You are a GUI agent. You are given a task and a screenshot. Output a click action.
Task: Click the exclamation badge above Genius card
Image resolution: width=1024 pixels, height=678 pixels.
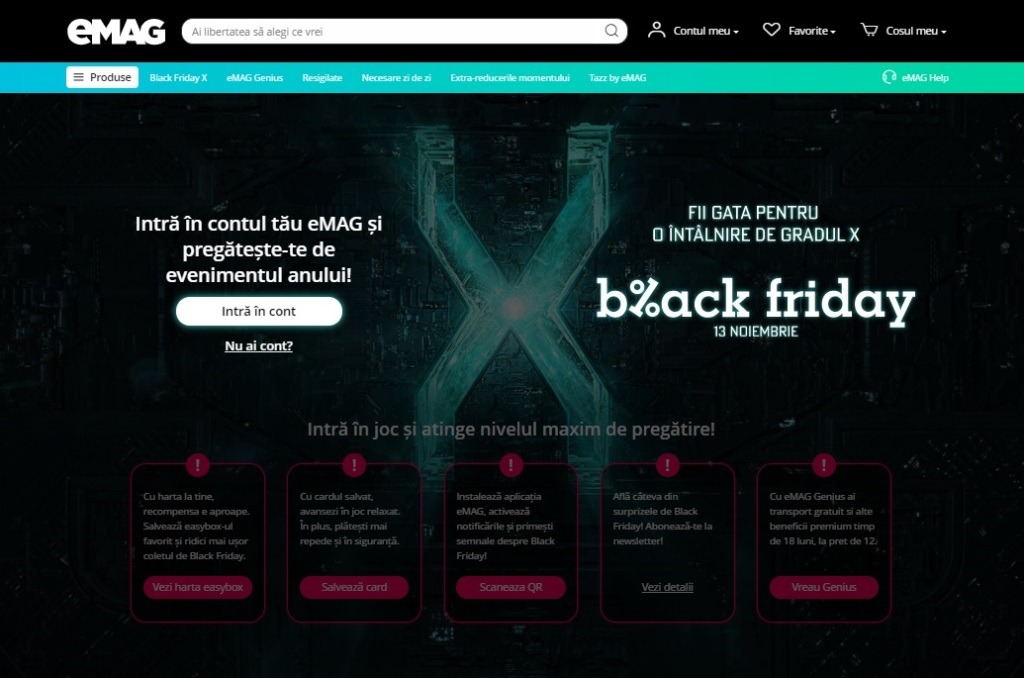pos(824,465)
